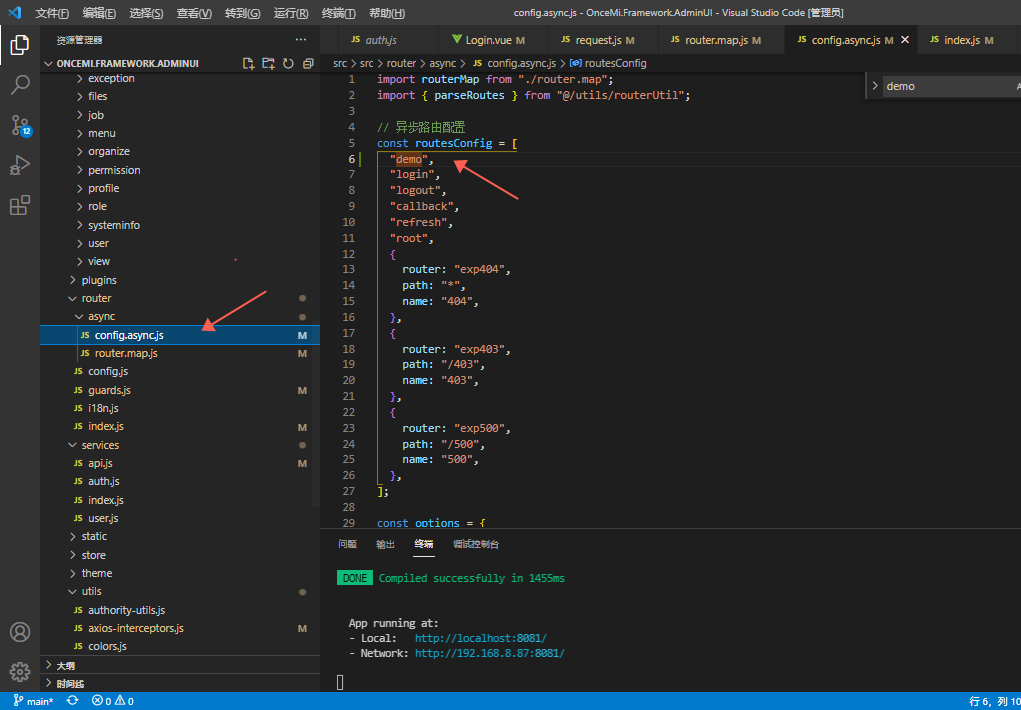The height and width of the screenshot is (710, 1021).
Task: Expand the exception folder
Action: pos(180,78)
